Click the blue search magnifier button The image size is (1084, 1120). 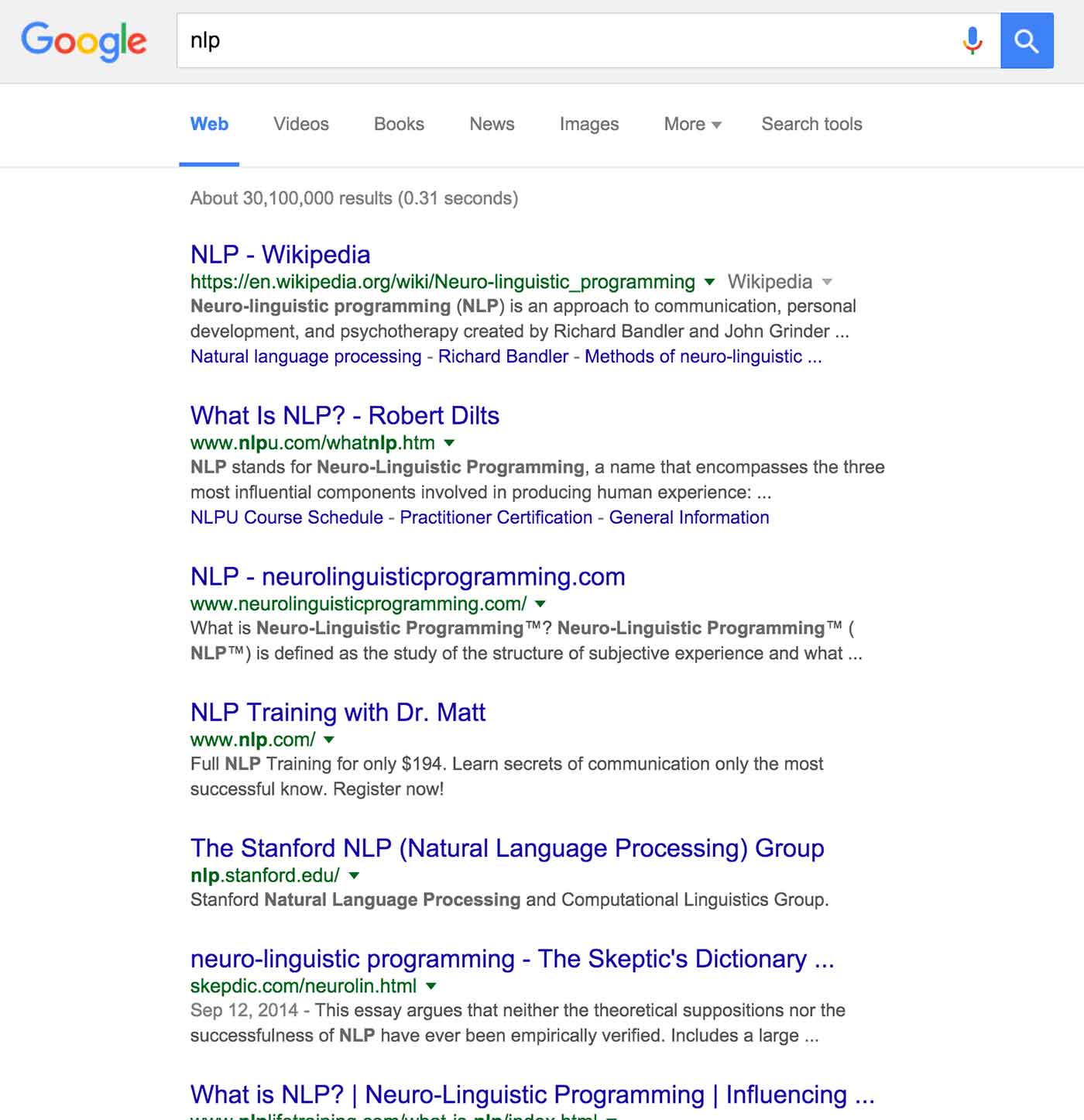tap(1027, 40)
